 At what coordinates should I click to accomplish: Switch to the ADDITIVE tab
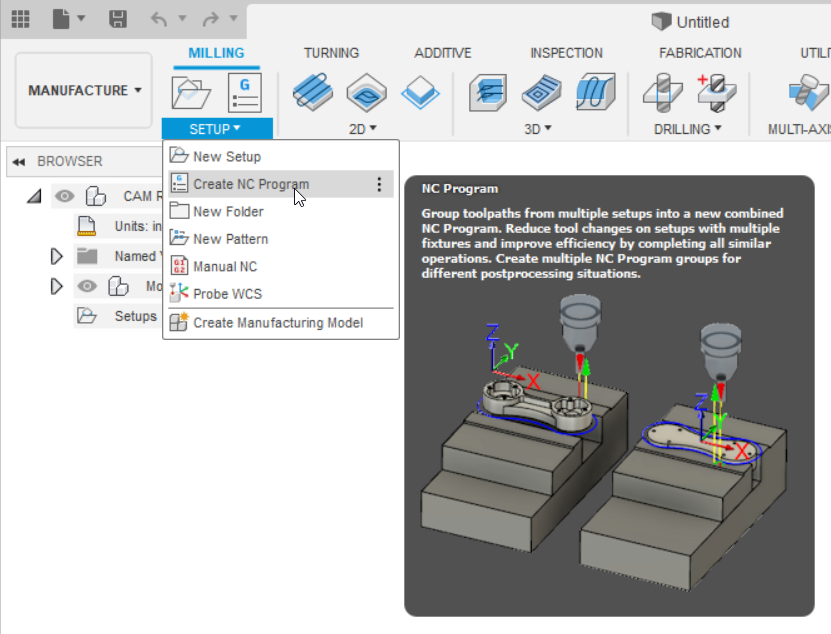(x=443, y=53)
